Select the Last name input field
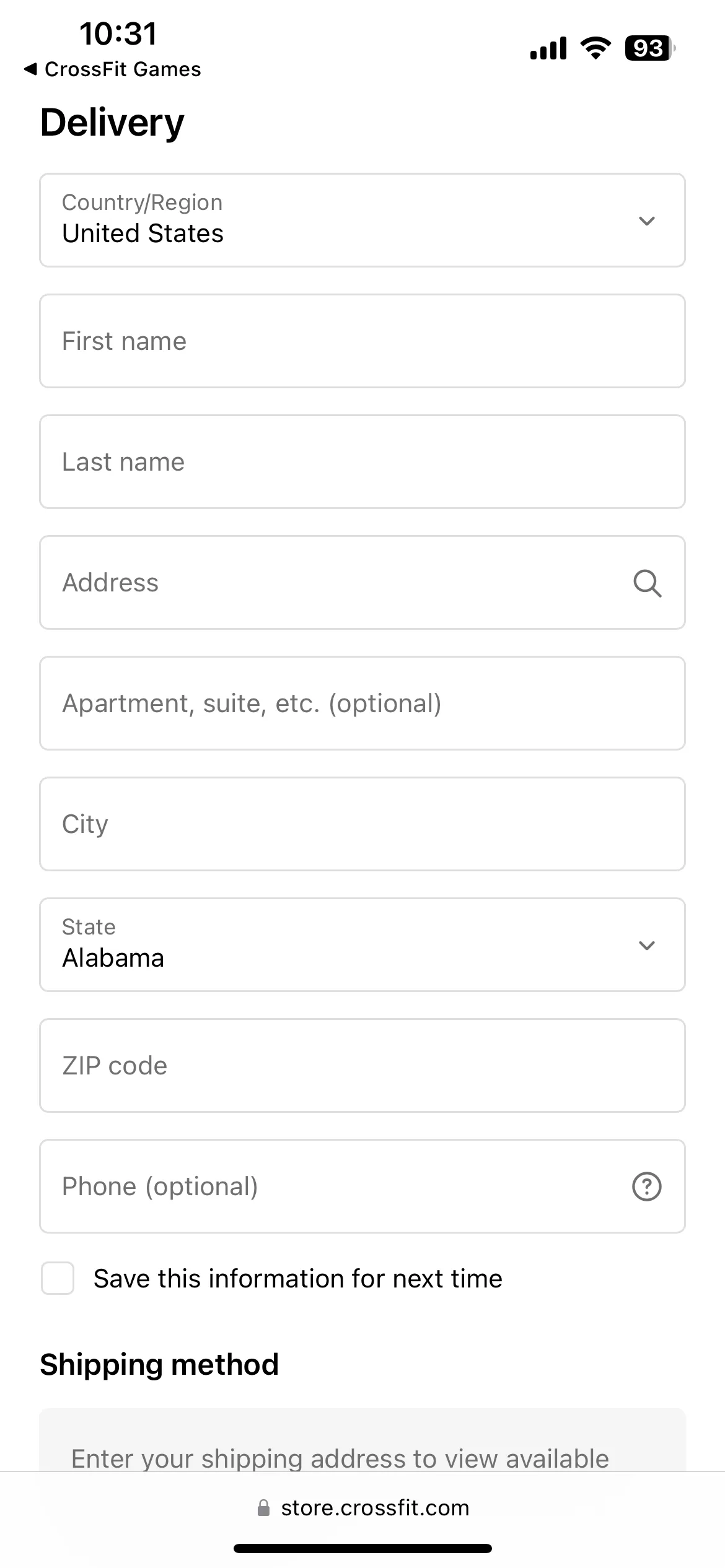Viewport: 725px width, 1568px height. point(362,462)
